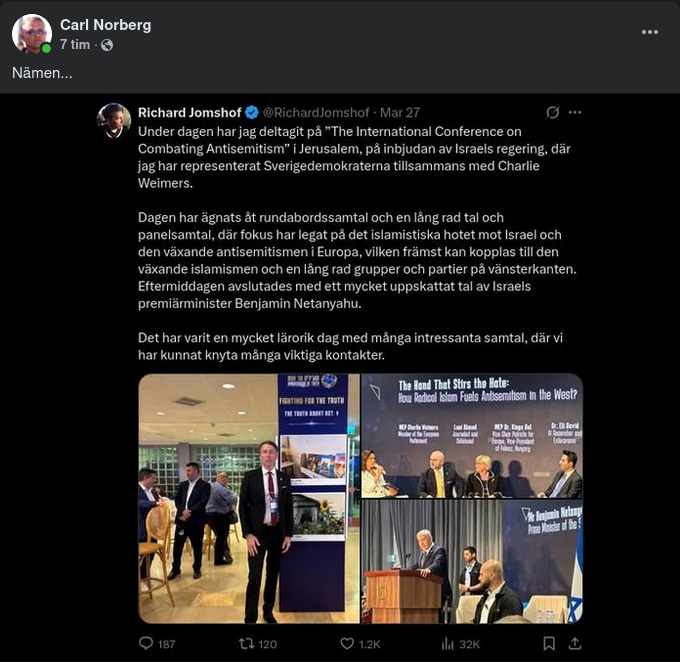Click Richard Jomshof's tweet avatar
The image size is (680, 662).
(113, 120)
